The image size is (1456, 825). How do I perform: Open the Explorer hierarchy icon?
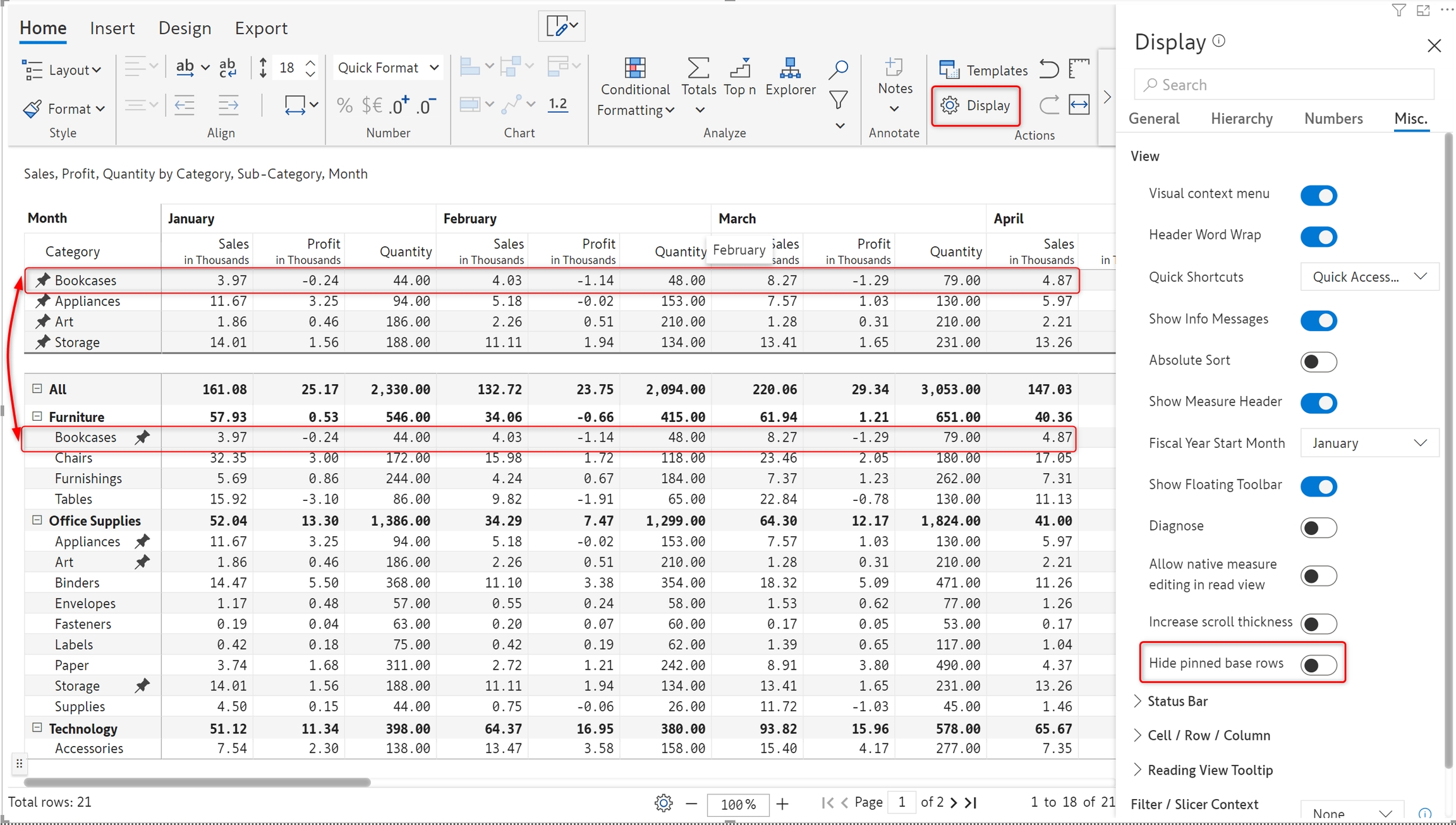click(x=790, y=68)
